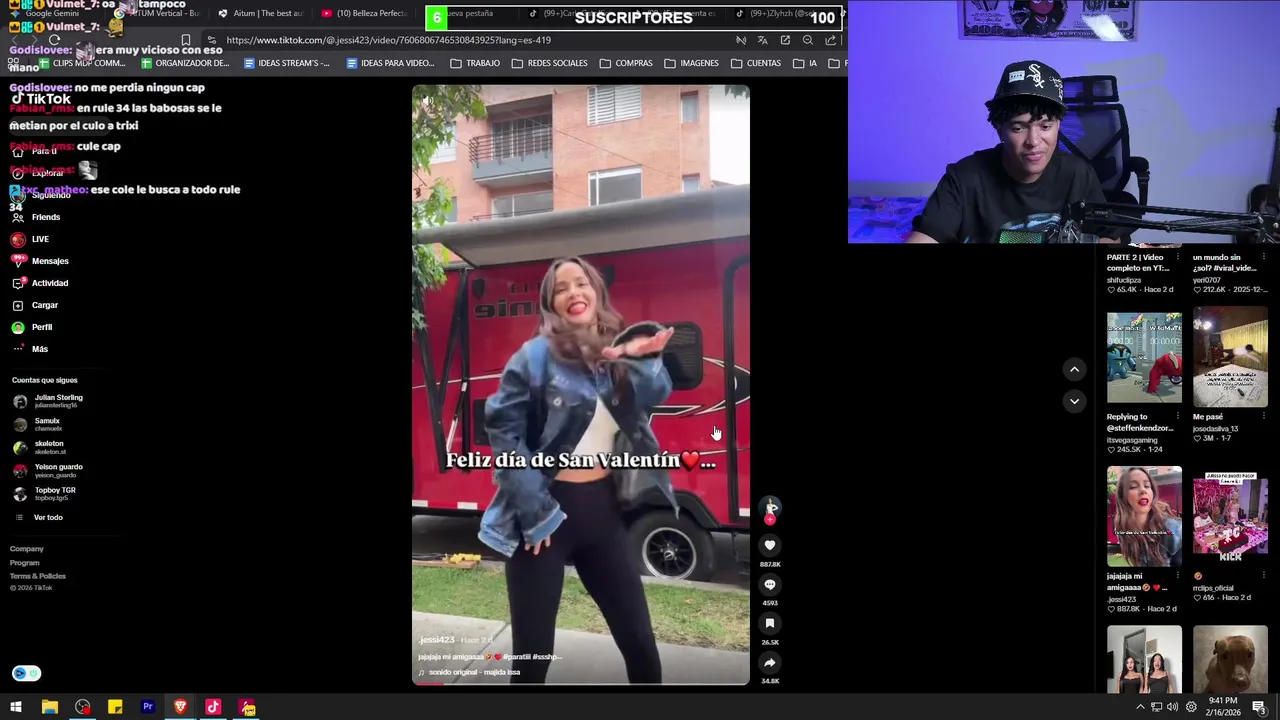Open followed account Yeison guardo

[48, 470]
